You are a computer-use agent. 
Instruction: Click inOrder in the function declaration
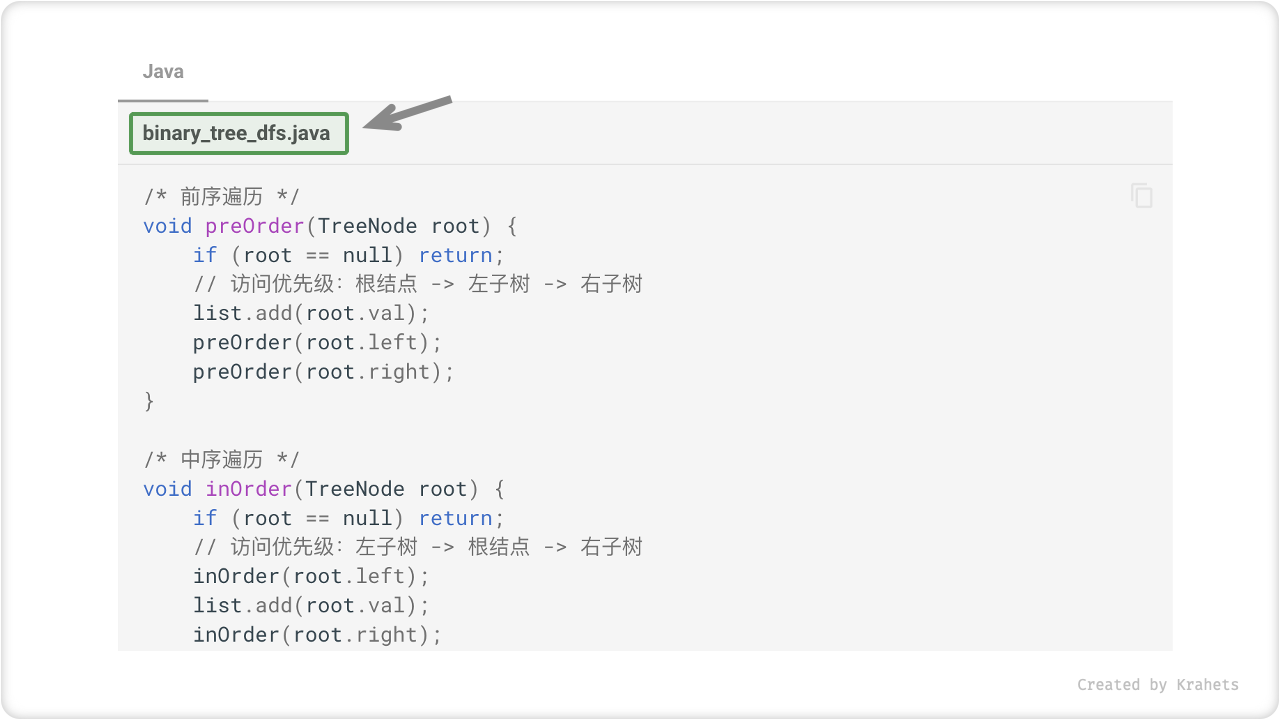(248, 489)
